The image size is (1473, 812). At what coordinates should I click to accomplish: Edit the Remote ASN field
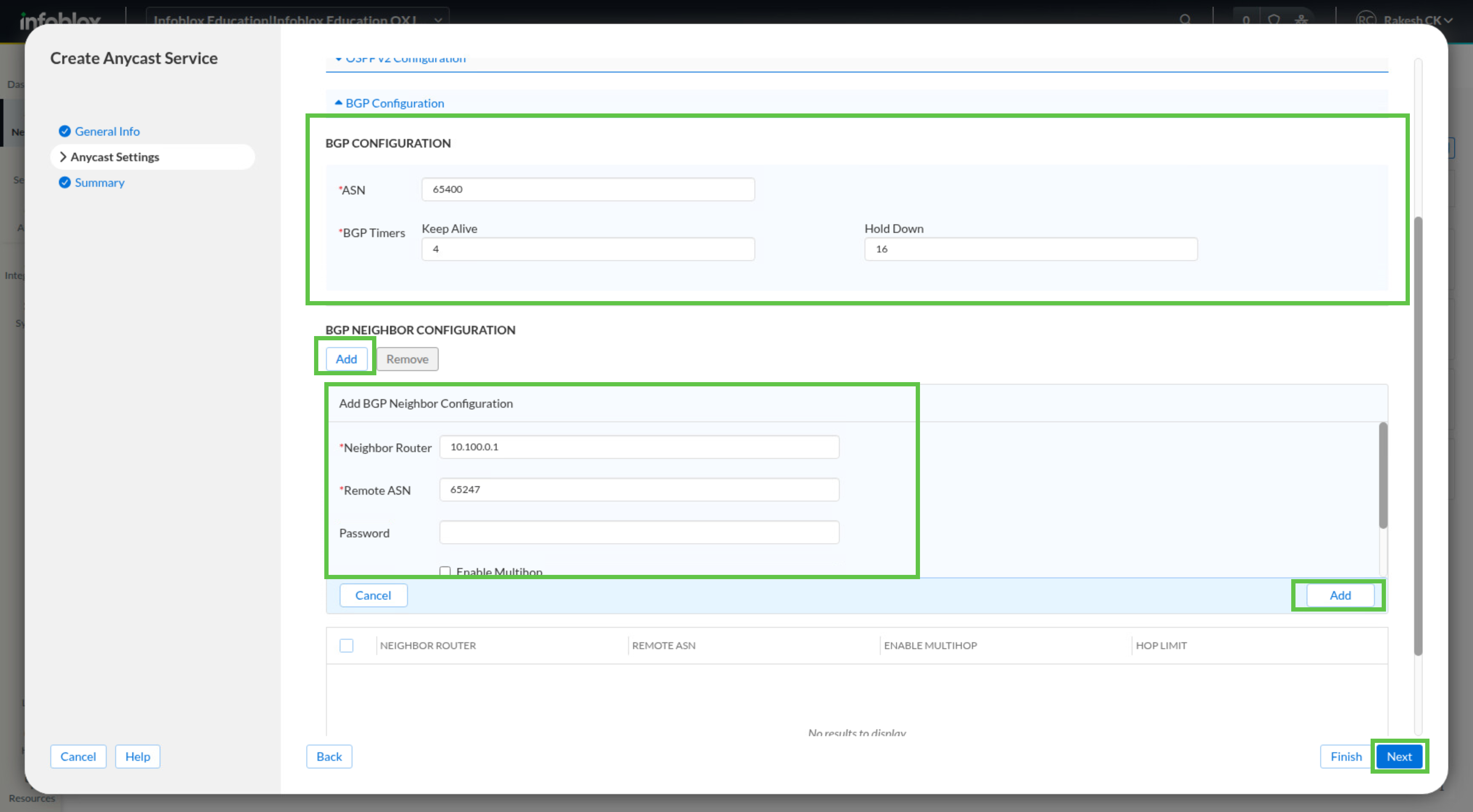point(639,490)
